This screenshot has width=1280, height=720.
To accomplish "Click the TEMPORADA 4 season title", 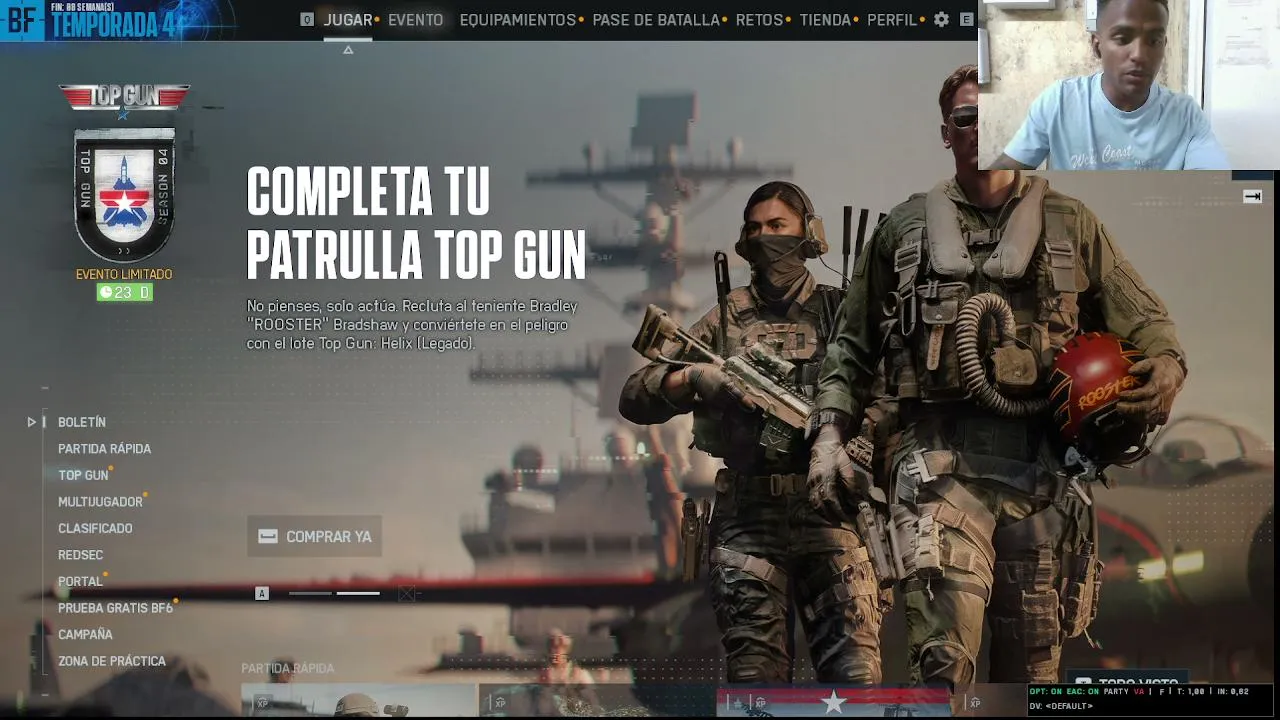I will pyautogui.click(x=113, y=25).
